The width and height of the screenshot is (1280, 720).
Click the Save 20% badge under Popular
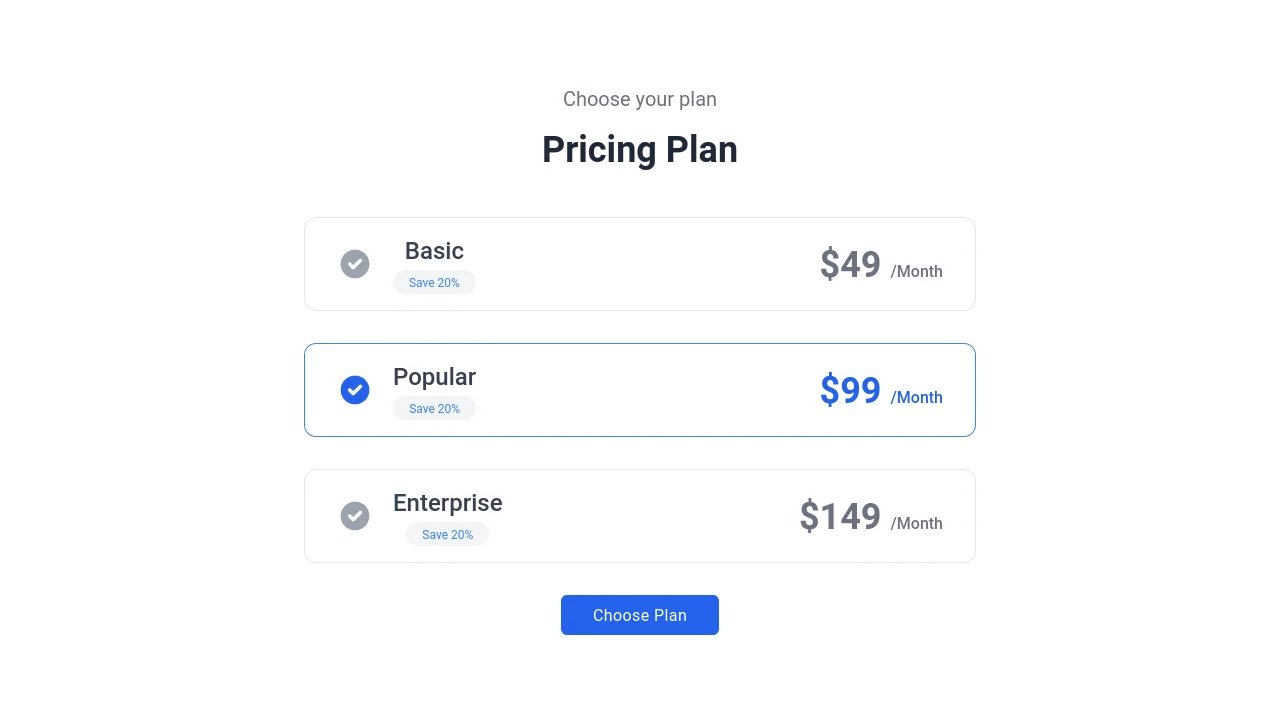click(434, 408)
